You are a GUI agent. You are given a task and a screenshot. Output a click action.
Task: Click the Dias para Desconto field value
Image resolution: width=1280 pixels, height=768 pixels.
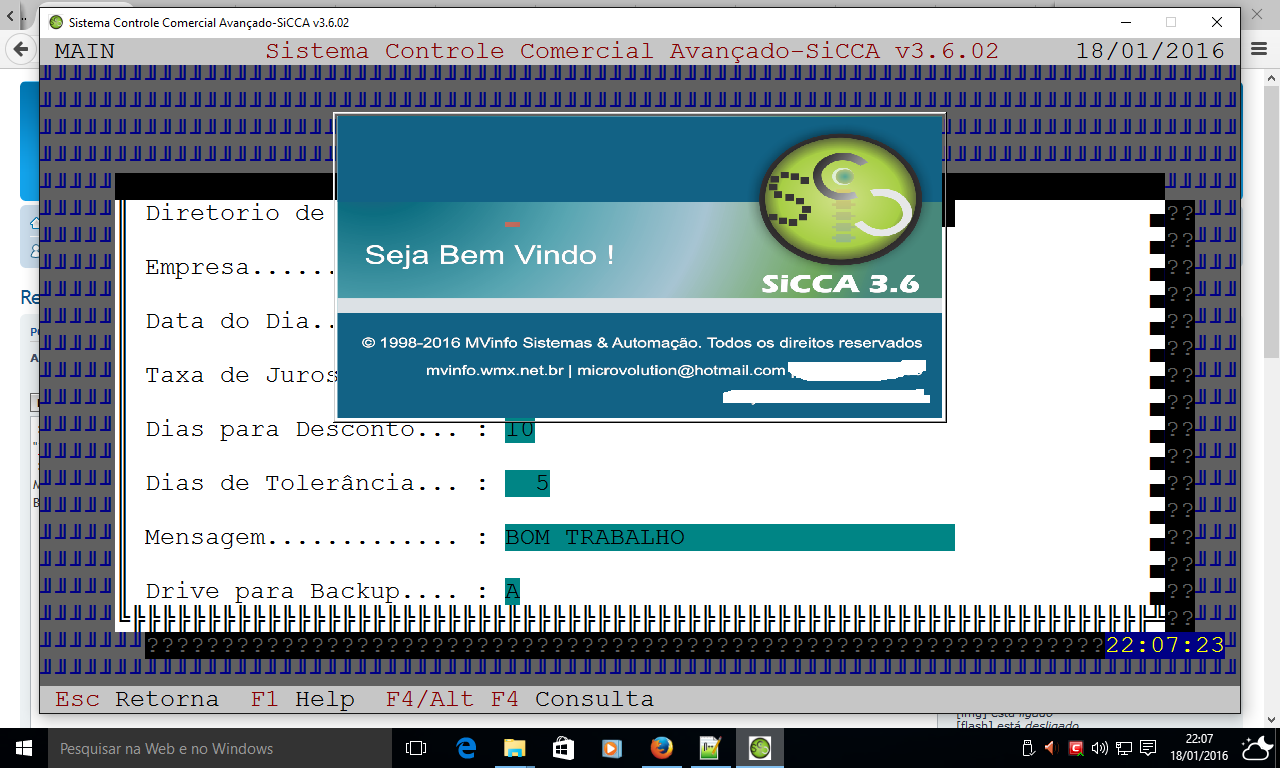[520, 430]
